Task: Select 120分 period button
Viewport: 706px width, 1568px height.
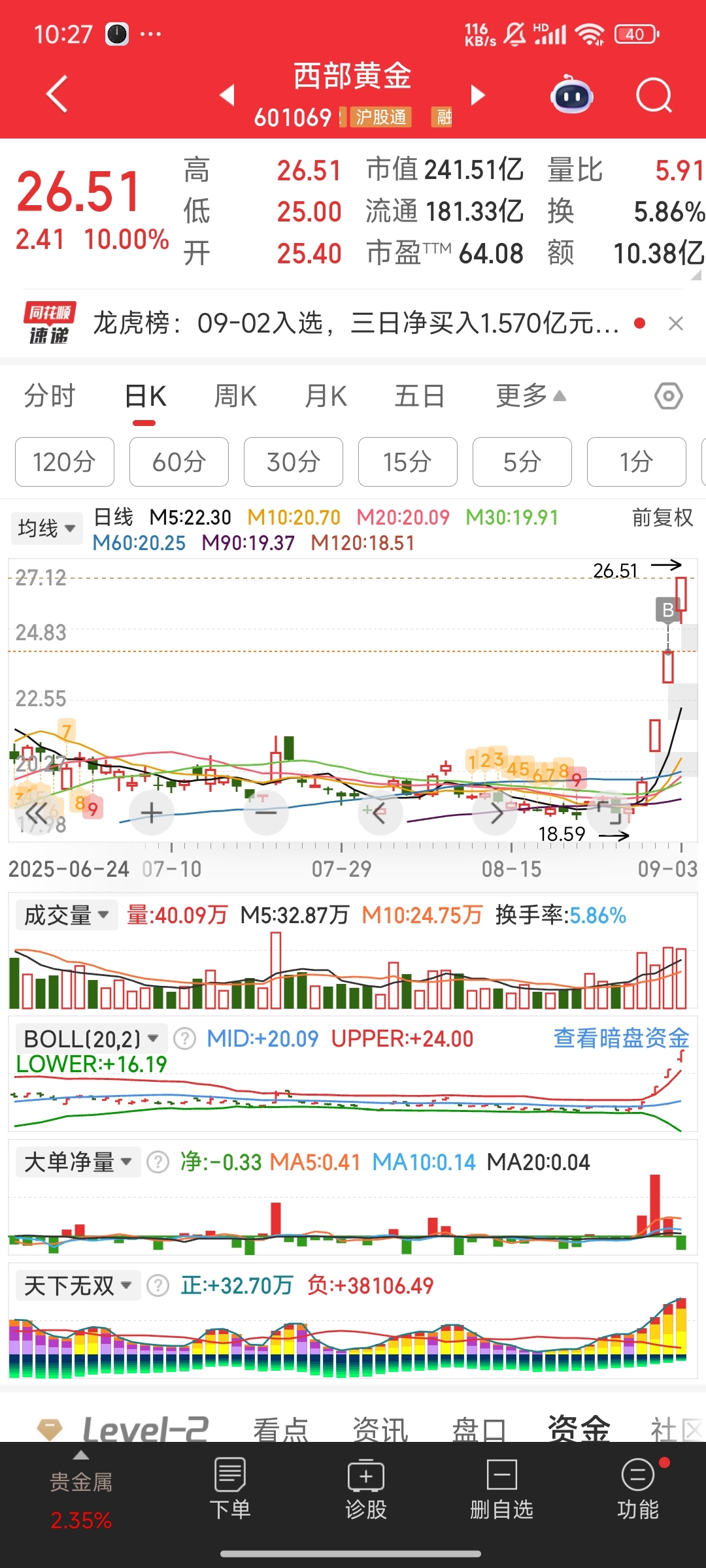Action: 65,462
